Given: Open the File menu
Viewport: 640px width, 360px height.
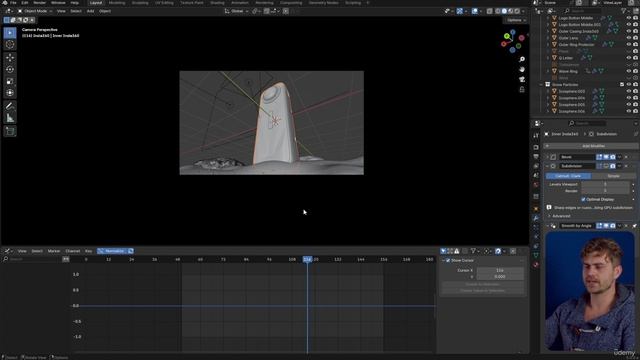Looking at the screenshot, I should click(13, 3).
